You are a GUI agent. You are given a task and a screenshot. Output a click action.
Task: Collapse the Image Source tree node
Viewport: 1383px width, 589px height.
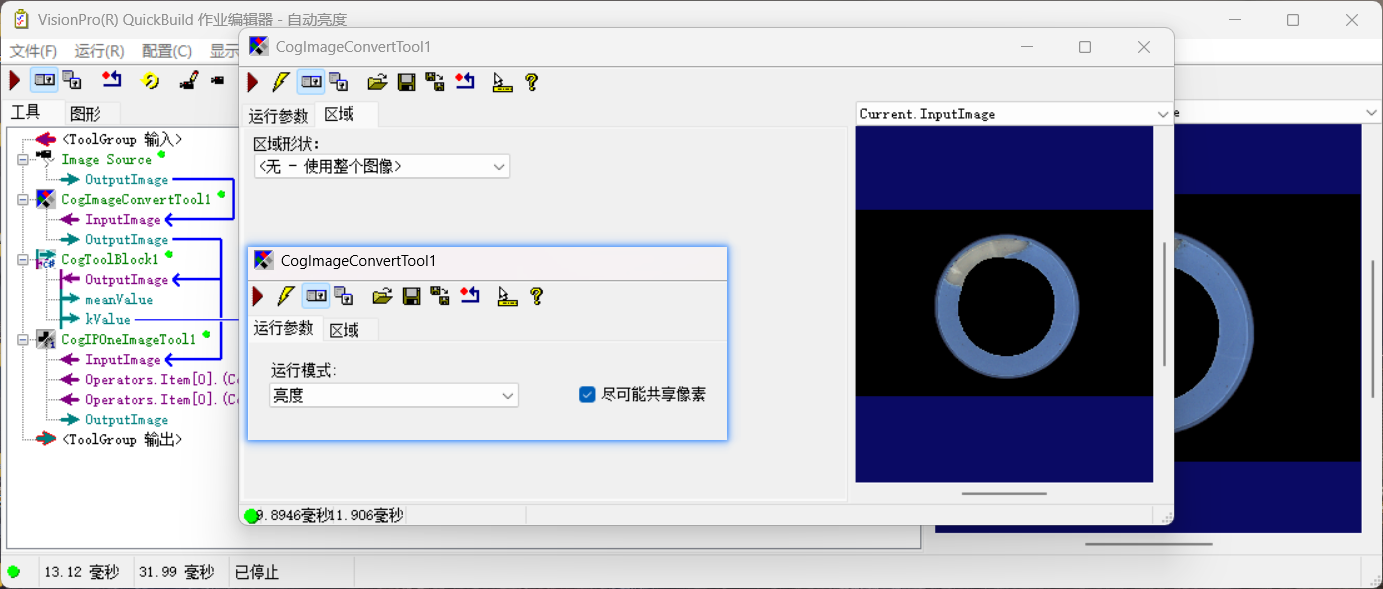pos(23,159)
